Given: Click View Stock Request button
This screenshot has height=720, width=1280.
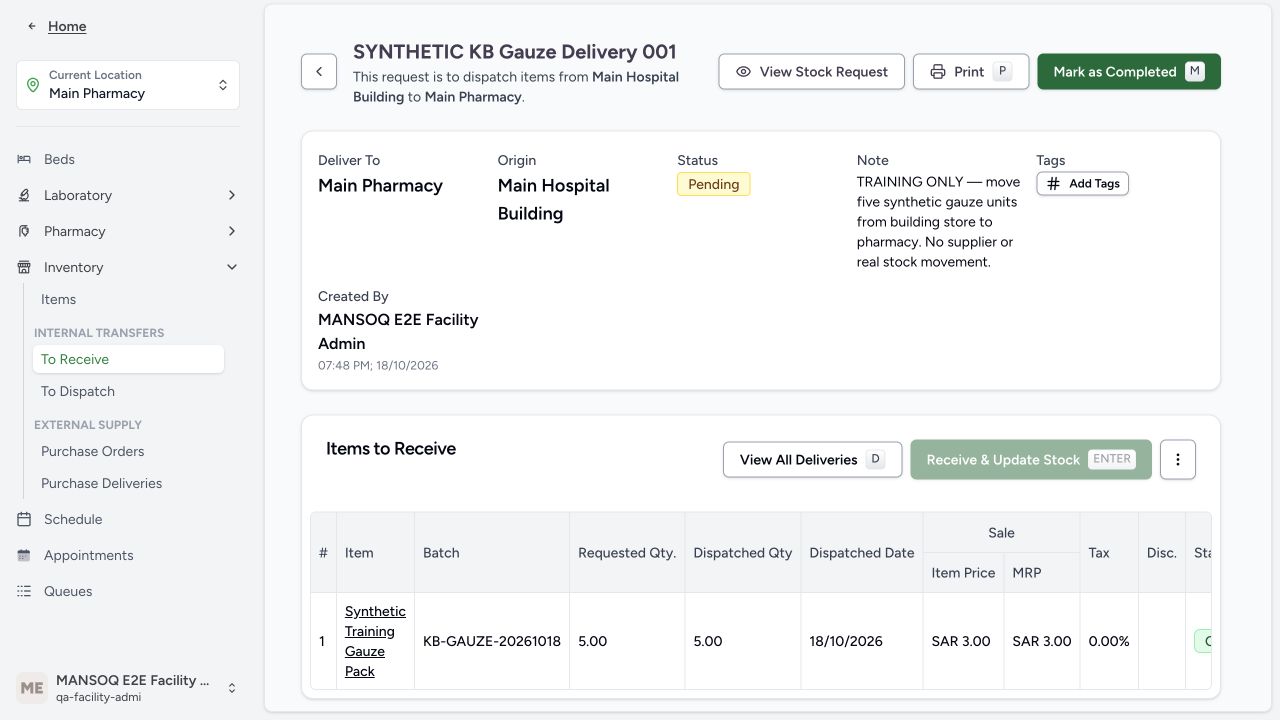Looking at the screenshot, I should coord(811,72).
